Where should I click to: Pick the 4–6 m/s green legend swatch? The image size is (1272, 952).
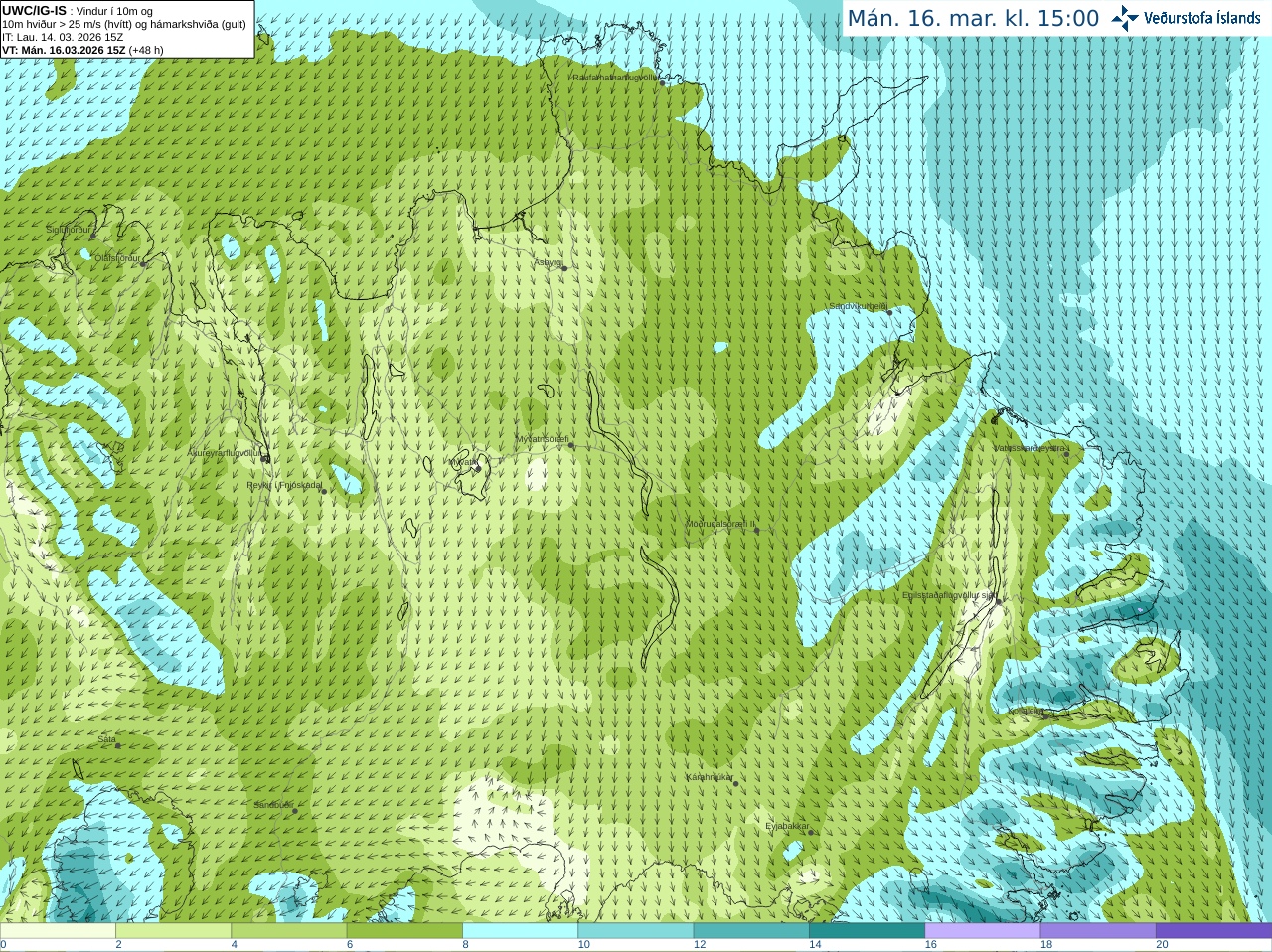pyautogui.click(x=289, y=931)
